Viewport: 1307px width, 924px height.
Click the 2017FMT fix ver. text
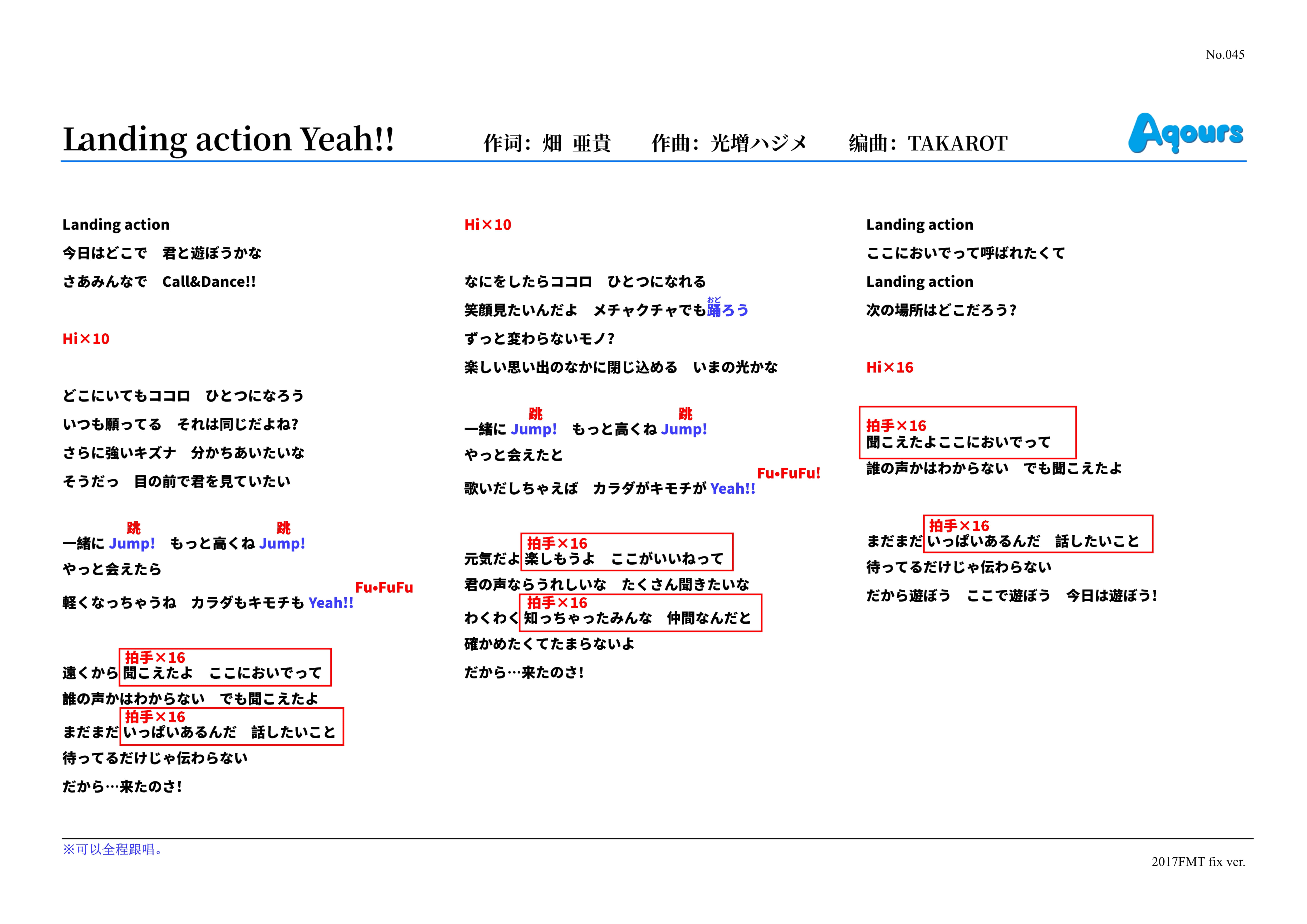click(x=1198, y=862)
